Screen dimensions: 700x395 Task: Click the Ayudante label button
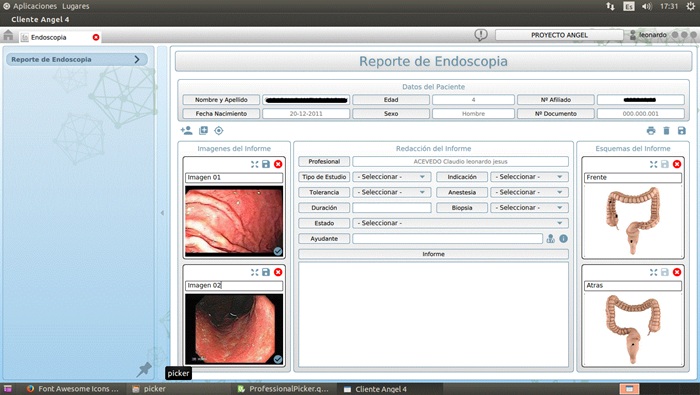324,239
